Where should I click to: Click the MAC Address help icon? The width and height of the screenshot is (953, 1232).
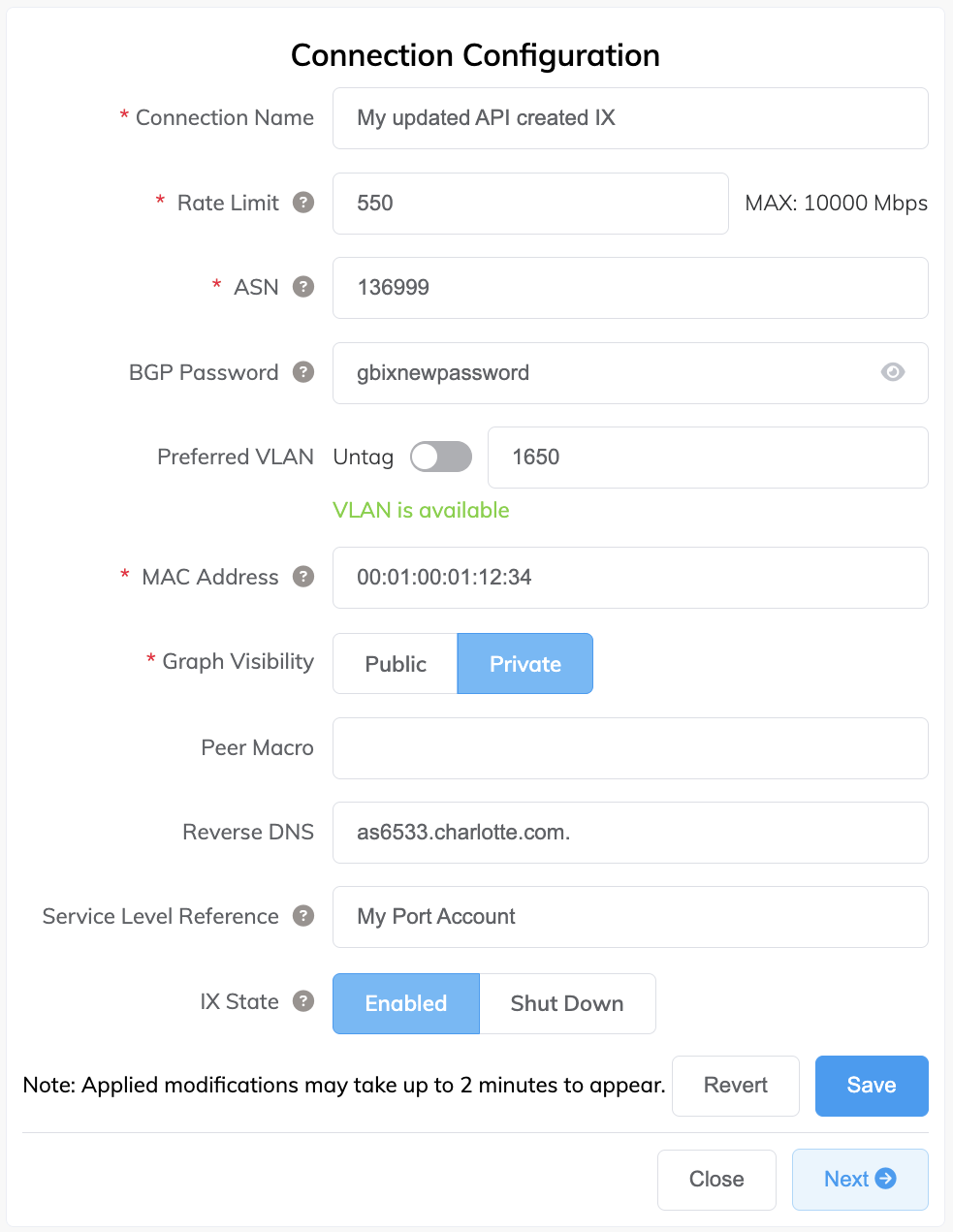pyautogui.click(x=303, y=577)
